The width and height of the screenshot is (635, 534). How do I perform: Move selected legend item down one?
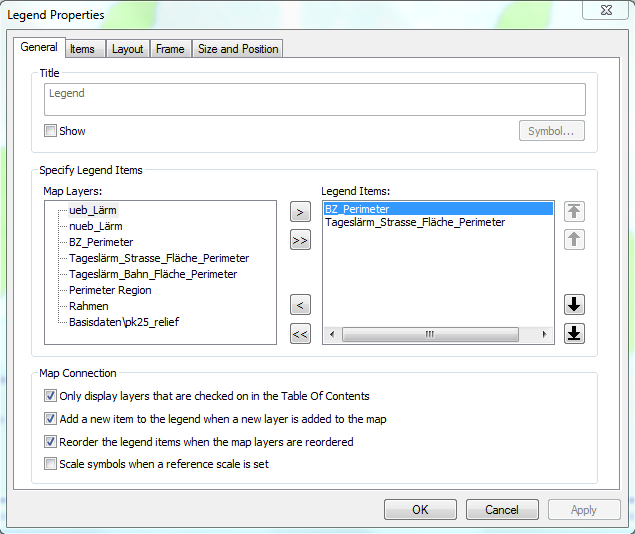pyautogui.click(x=574, y=305)
